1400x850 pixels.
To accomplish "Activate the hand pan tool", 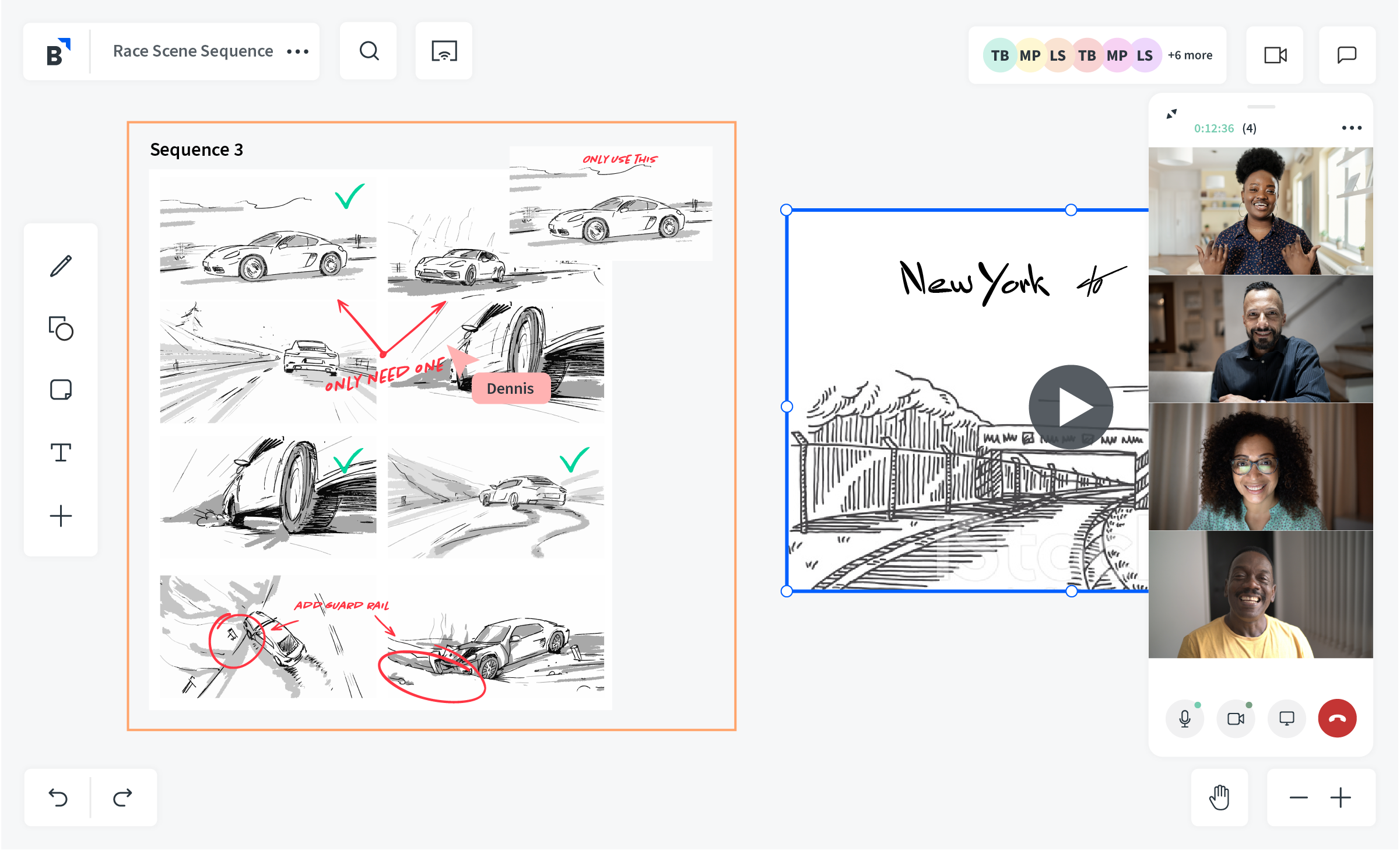I will point(1219,797).
